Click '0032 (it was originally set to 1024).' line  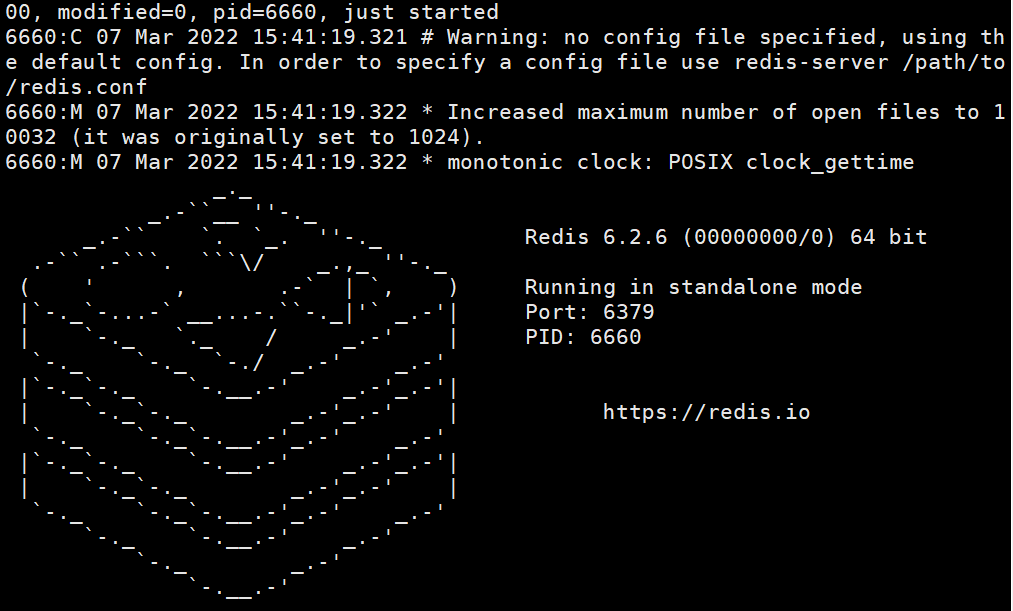(x=245, y=137)
